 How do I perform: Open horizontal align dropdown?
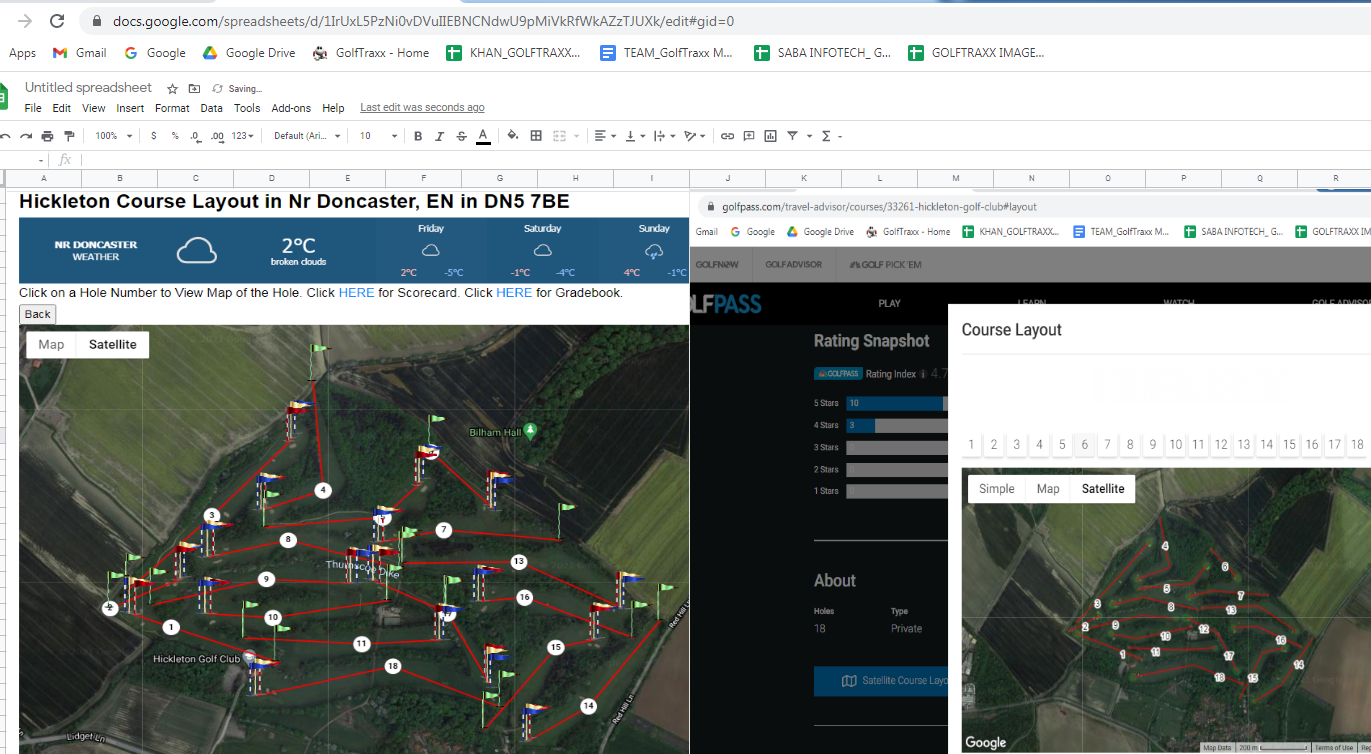[604, 136]
